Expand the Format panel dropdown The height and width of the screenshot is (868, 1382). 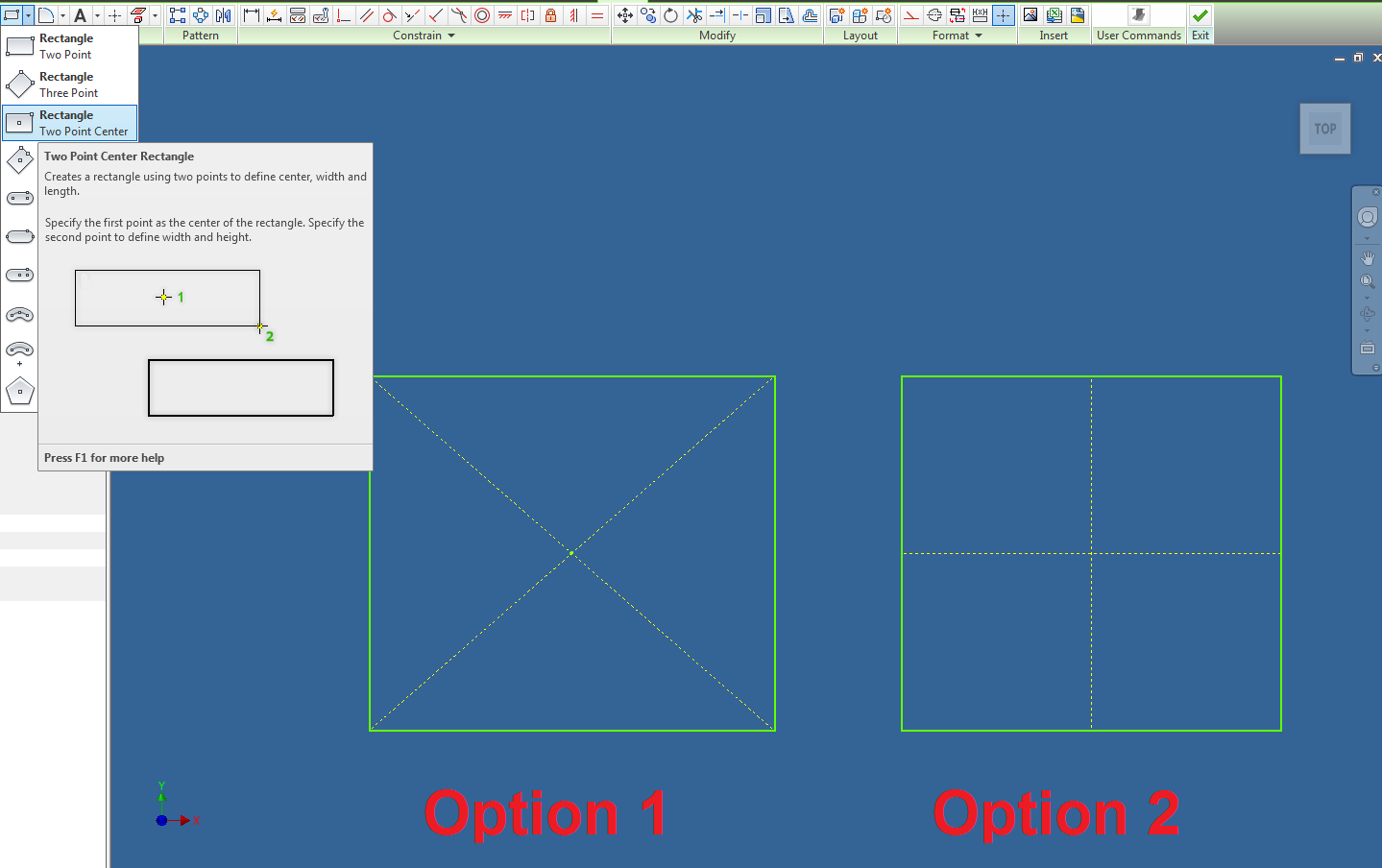[977, 36]
